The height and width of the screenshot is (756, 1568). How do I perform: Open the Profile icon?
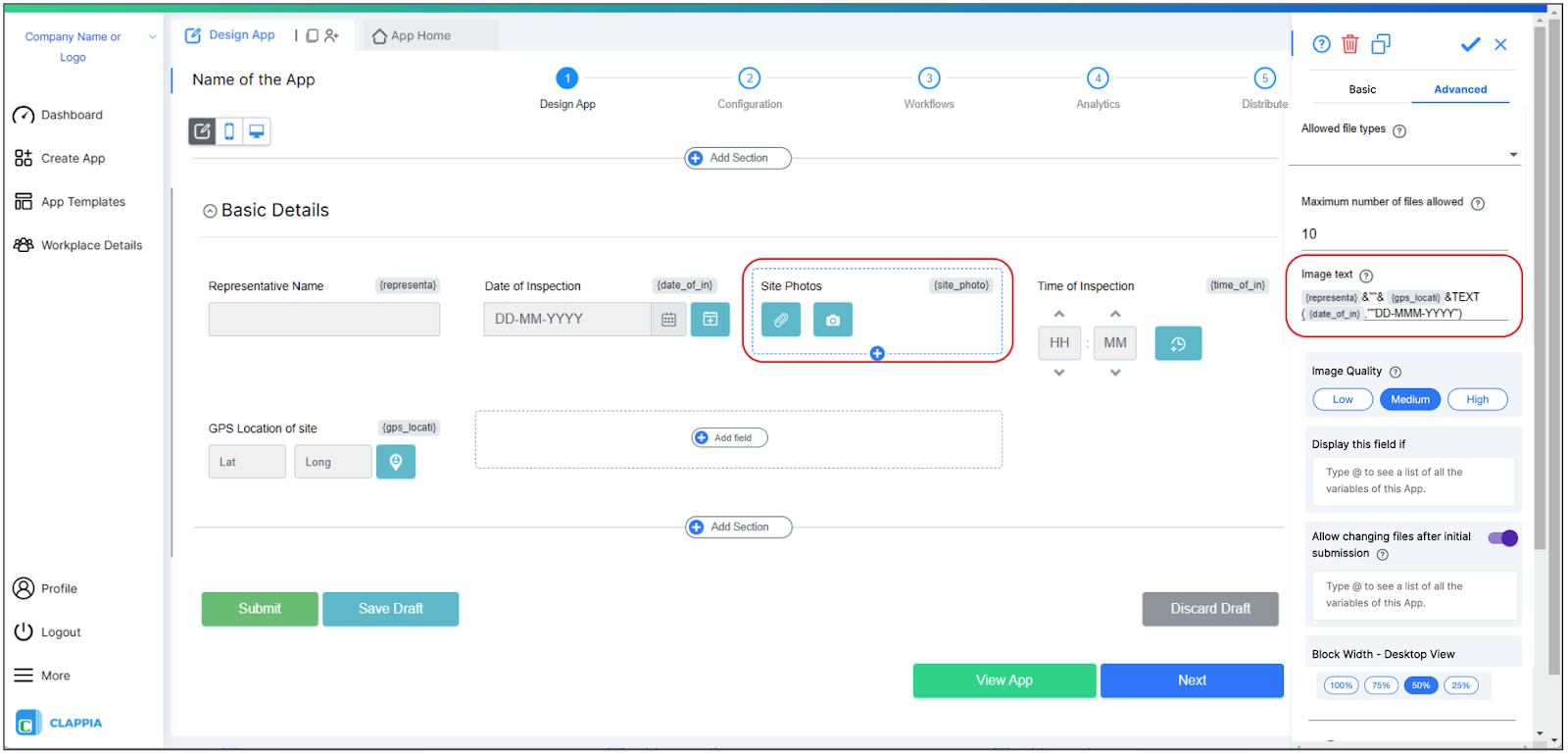pyautogui.click(x=24, y=588)
